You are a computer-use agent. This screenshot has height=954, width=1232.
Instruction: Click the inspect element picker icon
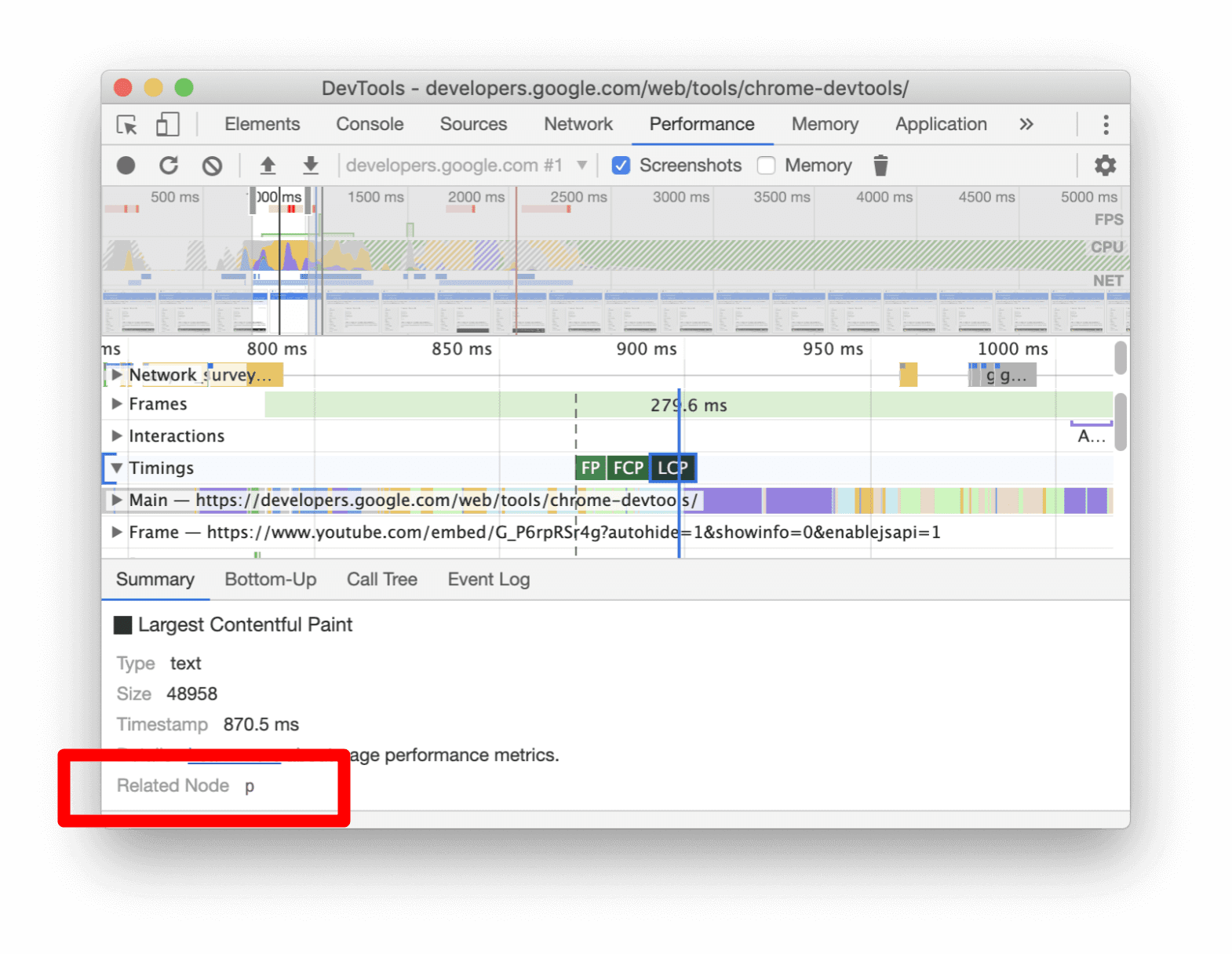[x=126, y=125]
